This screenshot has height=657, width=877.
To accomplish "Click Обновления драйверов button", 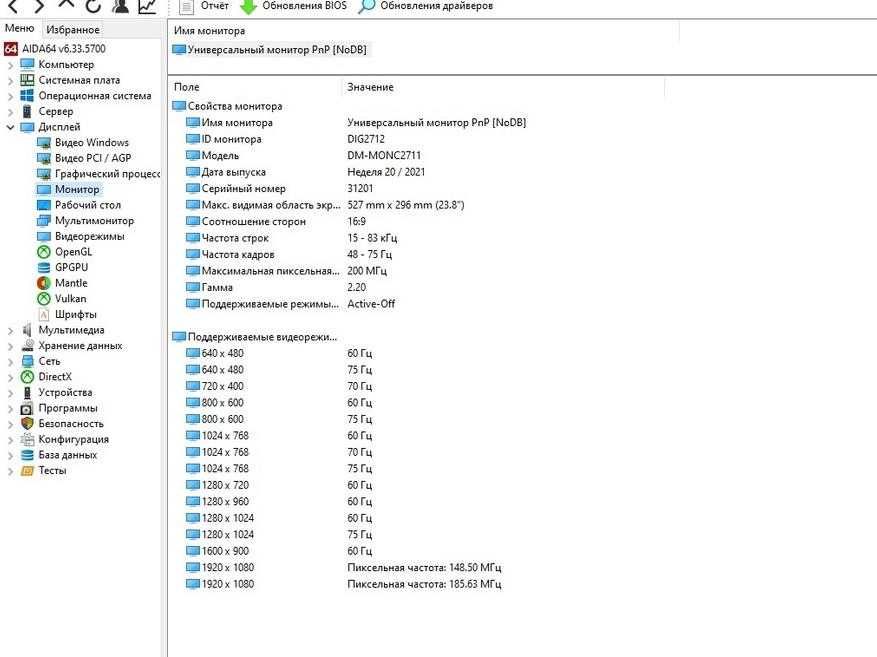I will point(426,6).
